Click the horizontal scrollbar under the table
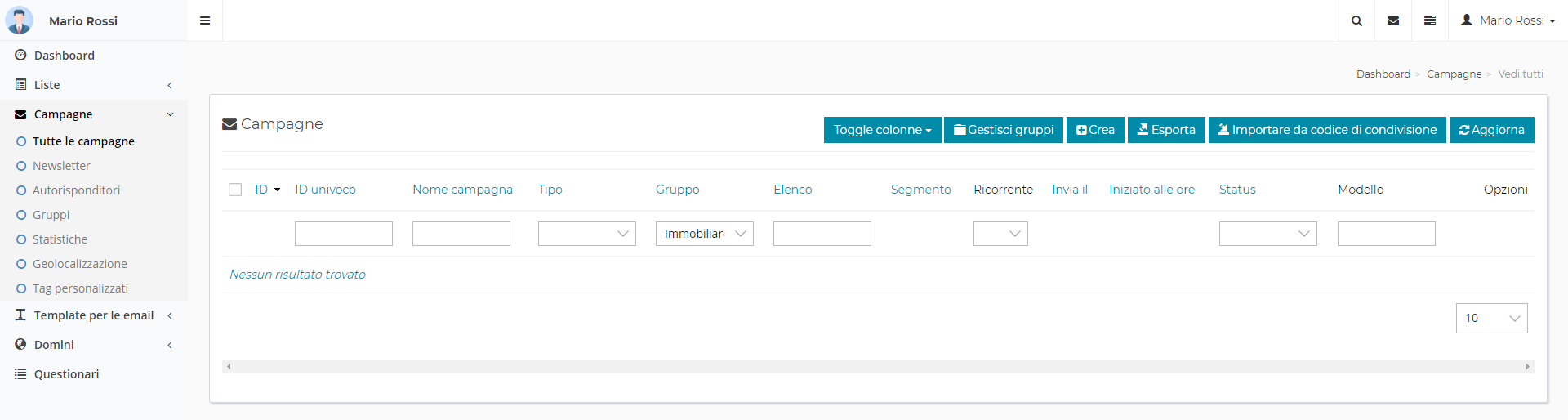Image resolution: width=1568 pixels, height=420 pixels. coord(878,367)
